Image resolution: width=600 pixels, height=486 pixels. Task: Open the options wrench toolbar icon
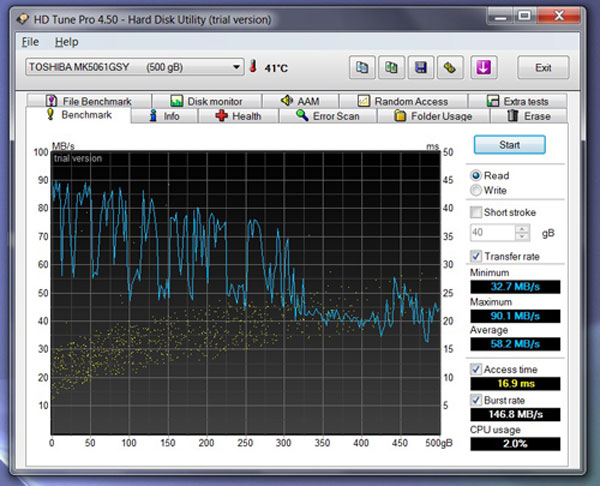(452, 67)
